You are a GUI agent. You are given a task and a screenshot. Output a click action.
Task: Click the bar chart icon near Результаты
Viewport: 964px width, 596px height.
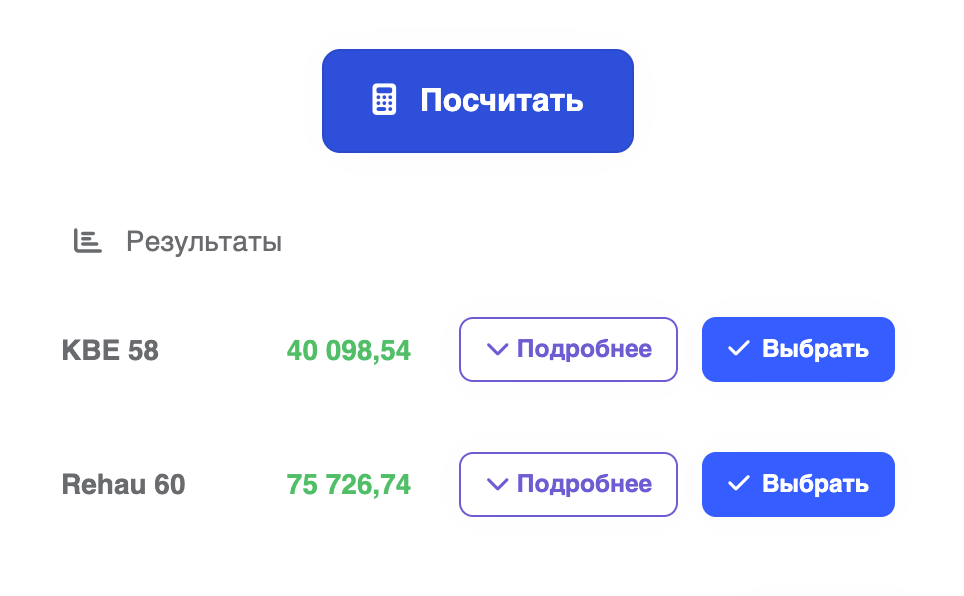(x=87, y=241)
